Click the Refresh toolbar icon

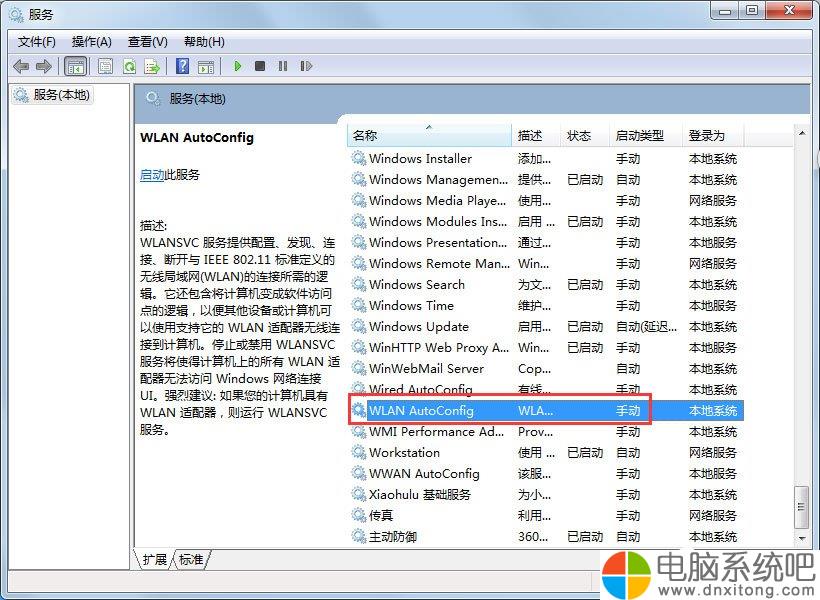[129, 66]
